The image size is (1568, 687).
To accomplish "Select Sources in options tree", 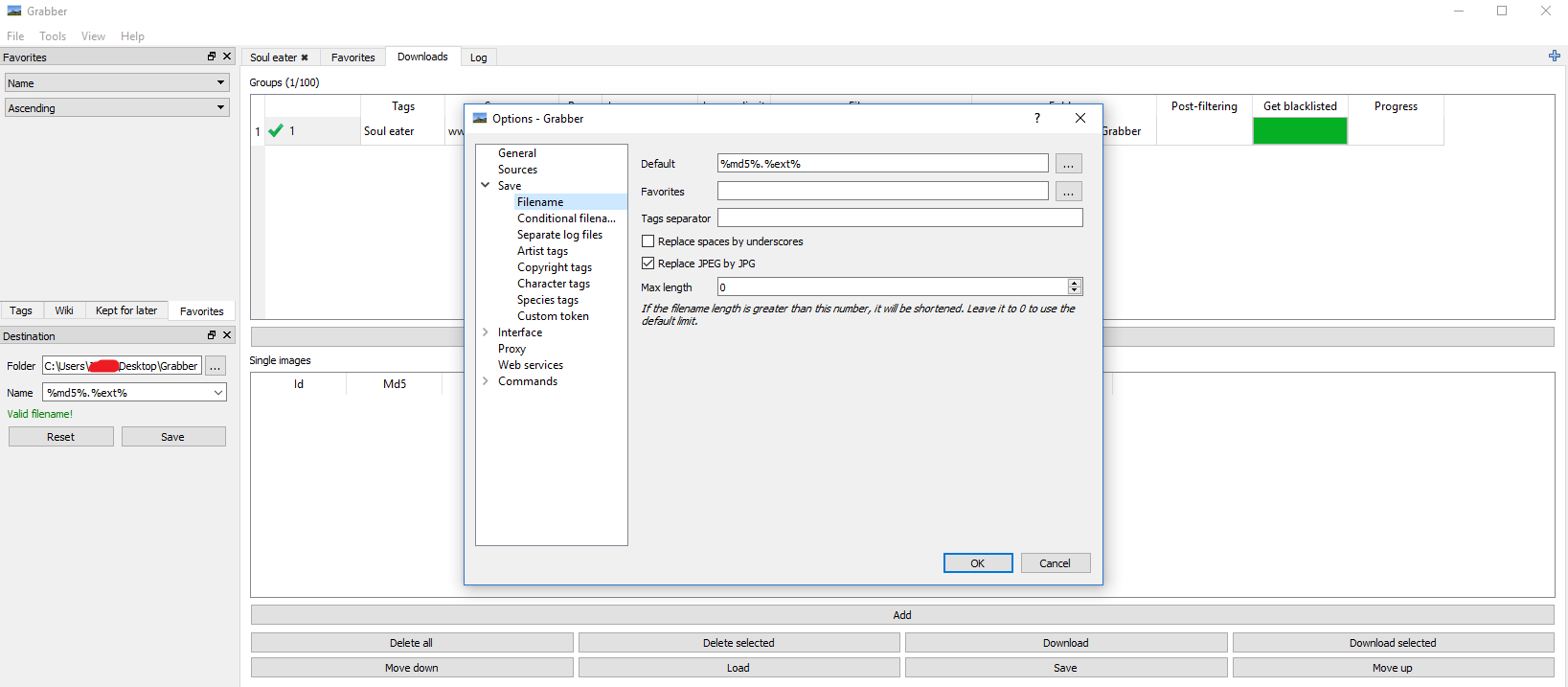I will click(517, 170).
